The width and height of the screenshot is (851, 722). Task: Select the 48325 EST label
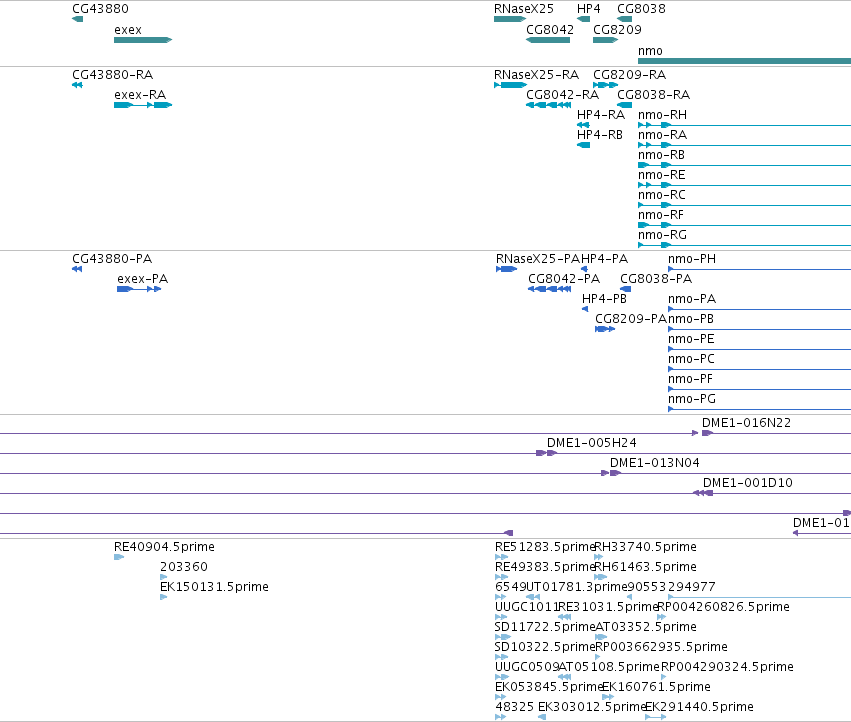point(515,707)
